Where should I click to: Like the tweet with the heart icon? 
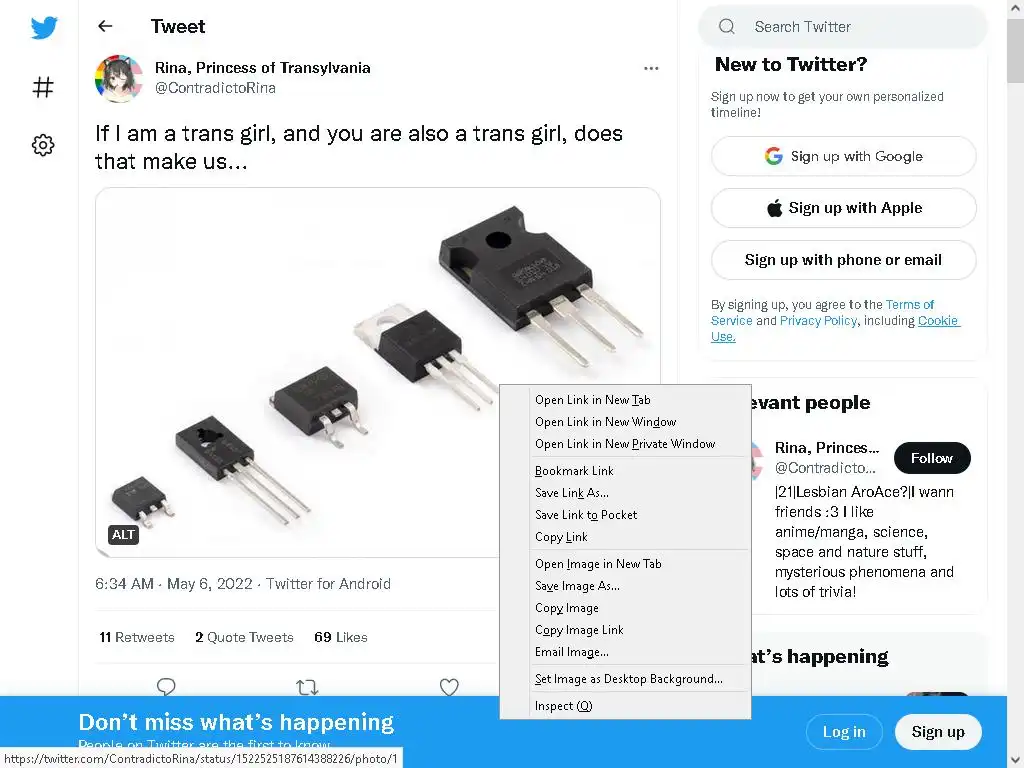click(x=449, y=686)
